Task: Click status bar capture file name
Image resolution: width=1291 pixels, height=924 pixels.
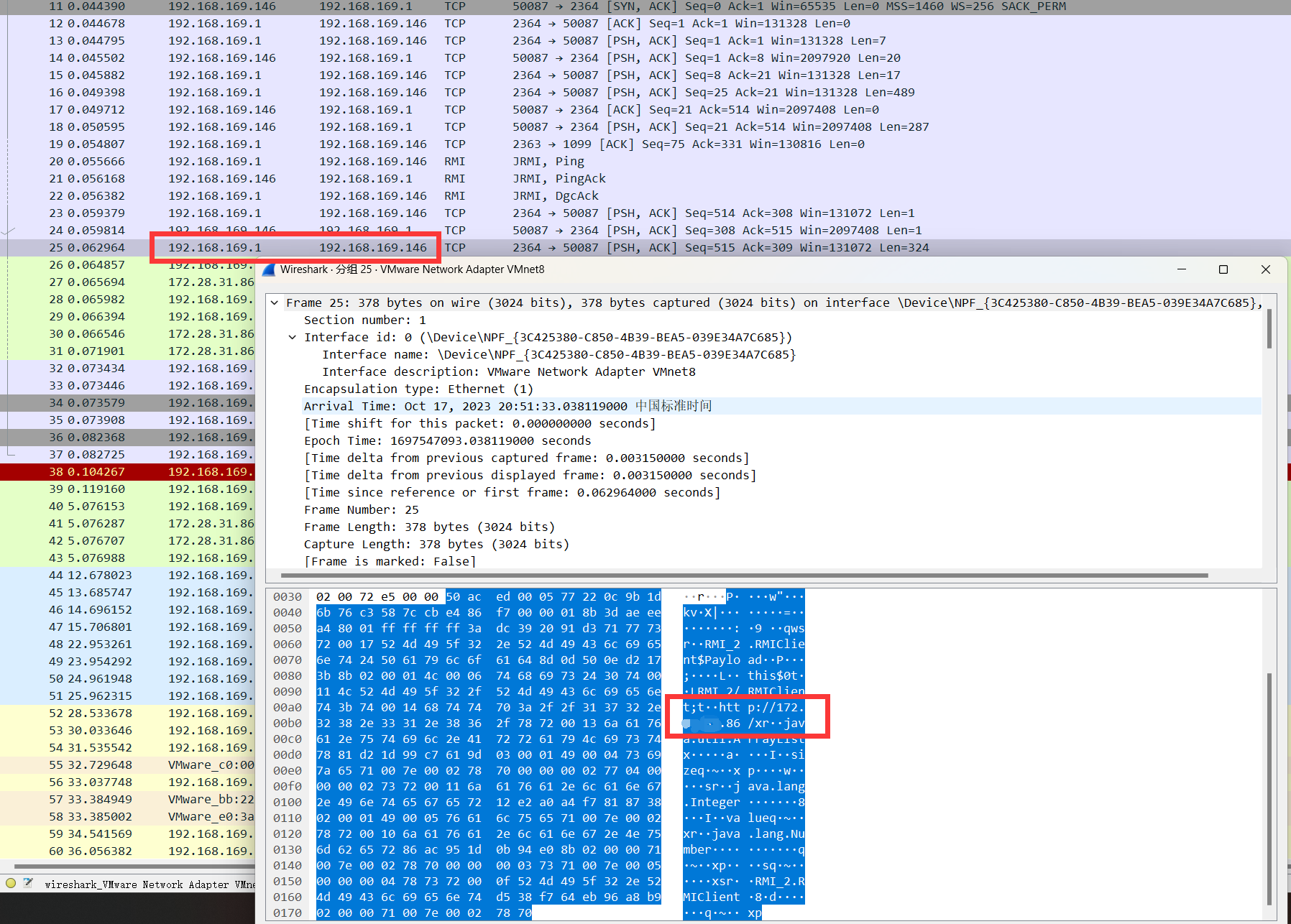Action: click(x=150, y=884)
